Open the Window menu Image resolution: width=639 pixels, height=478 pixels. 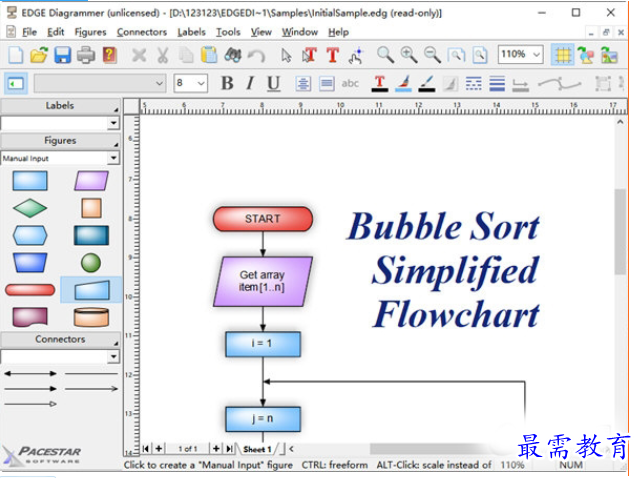tap(300, 32)
